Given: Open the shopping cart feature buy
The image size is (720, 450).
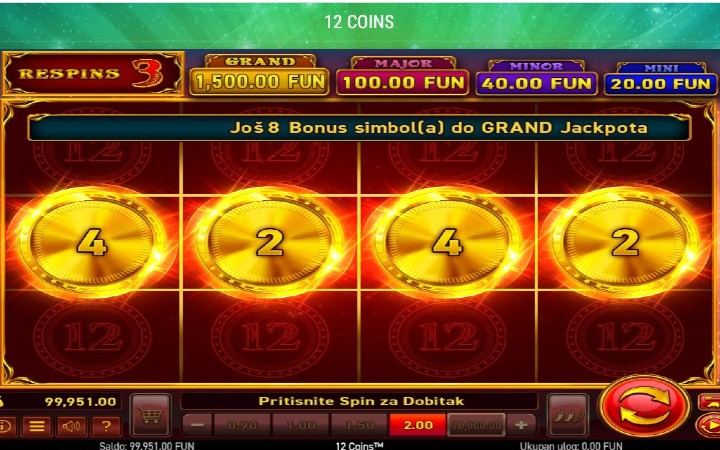Looking at the screenshot, I should (x=151, y=415).
